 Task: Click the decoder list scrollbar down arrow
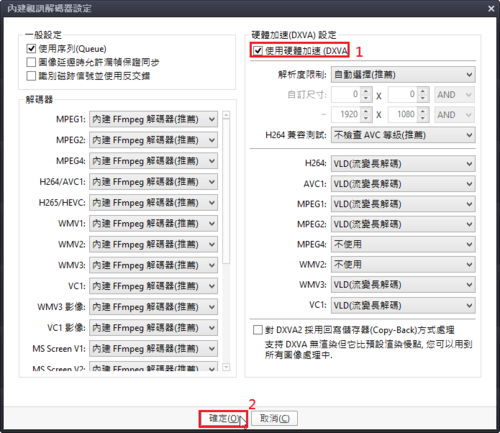pos(226,367)
